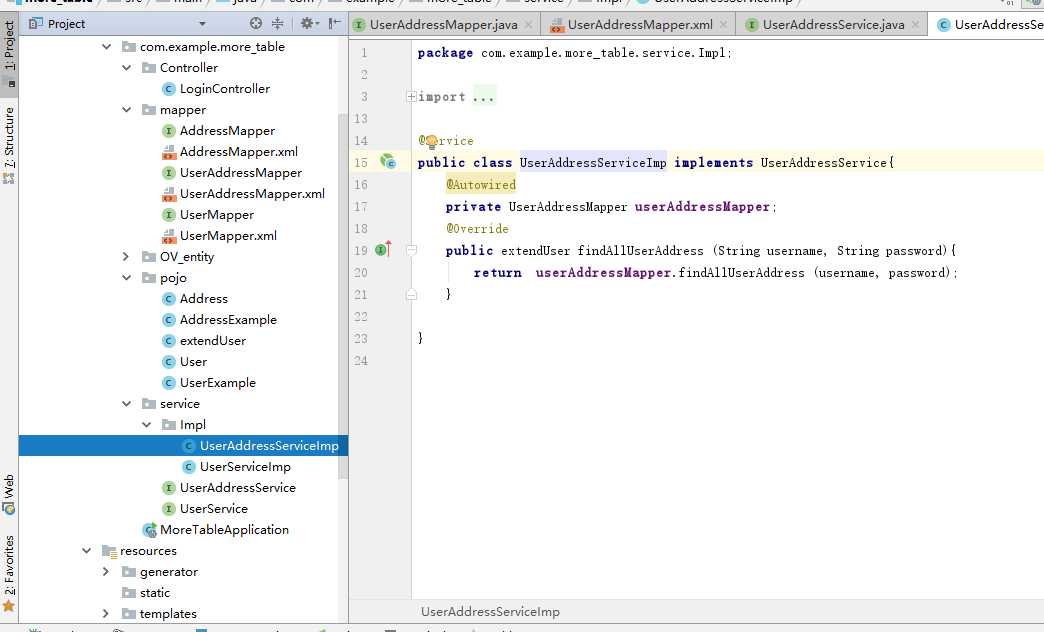The image size is (1044, 632).
Task: Expand the templates folder
Action: (107, 613)
